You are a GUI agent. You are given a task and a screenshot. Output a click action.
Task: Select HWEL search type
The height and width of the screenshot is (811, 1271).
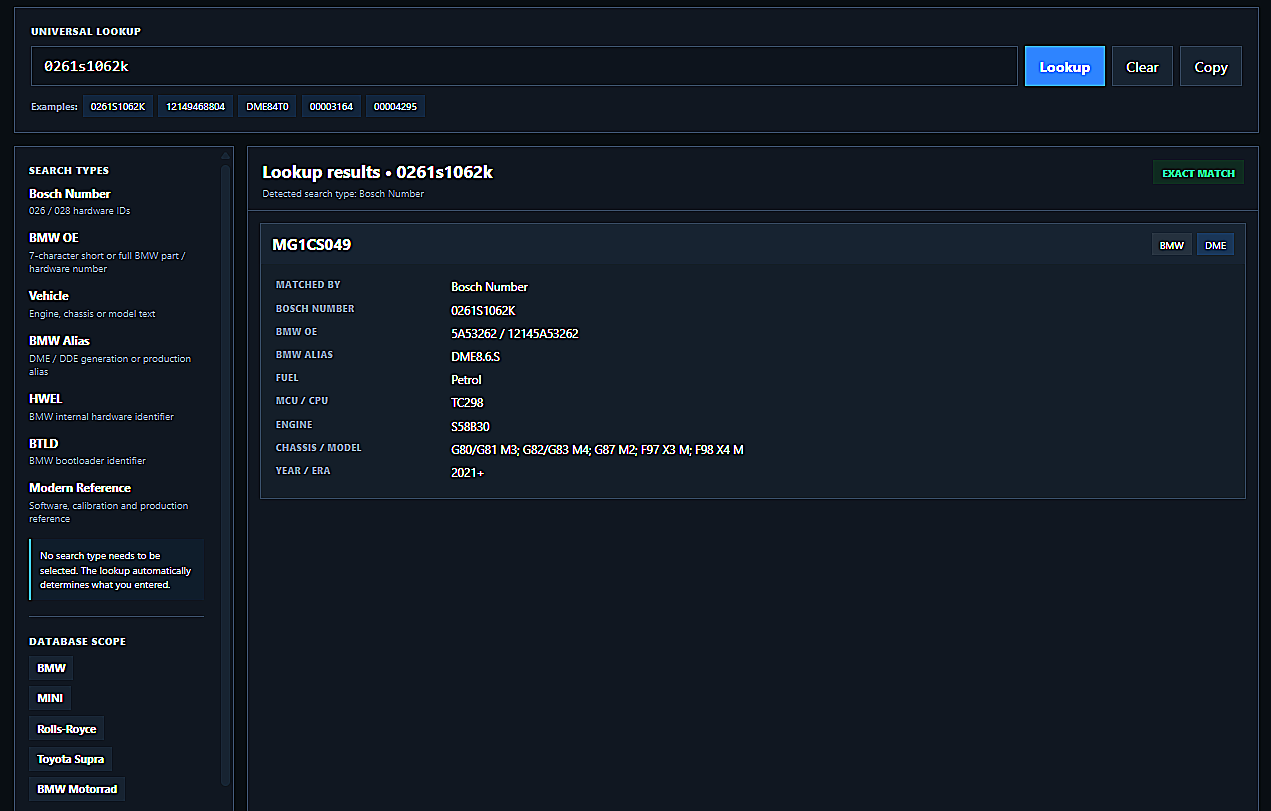(x=46, y=399)
